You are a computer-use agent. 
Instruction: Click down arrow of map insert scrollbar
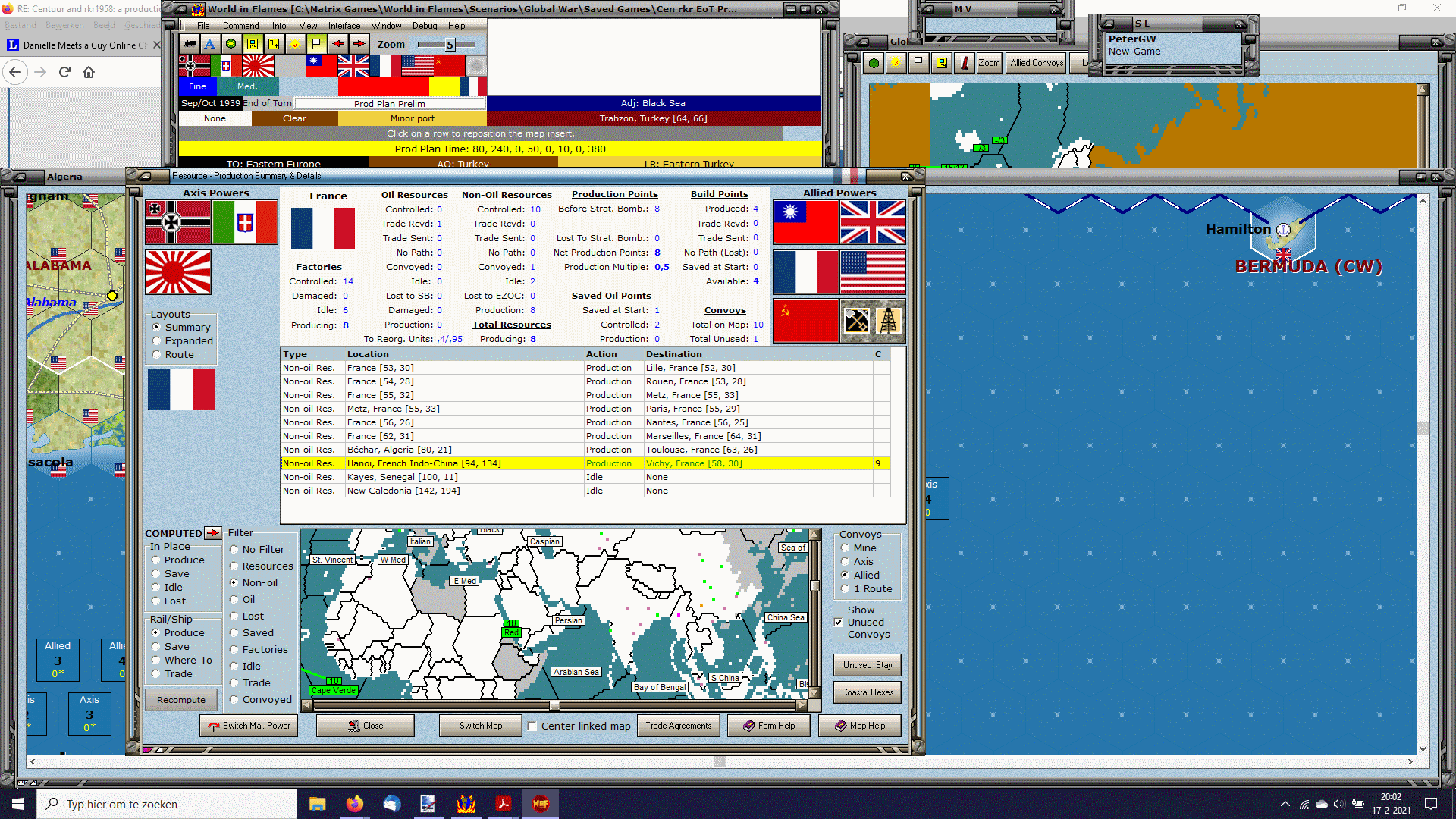(x=815, y=692)
